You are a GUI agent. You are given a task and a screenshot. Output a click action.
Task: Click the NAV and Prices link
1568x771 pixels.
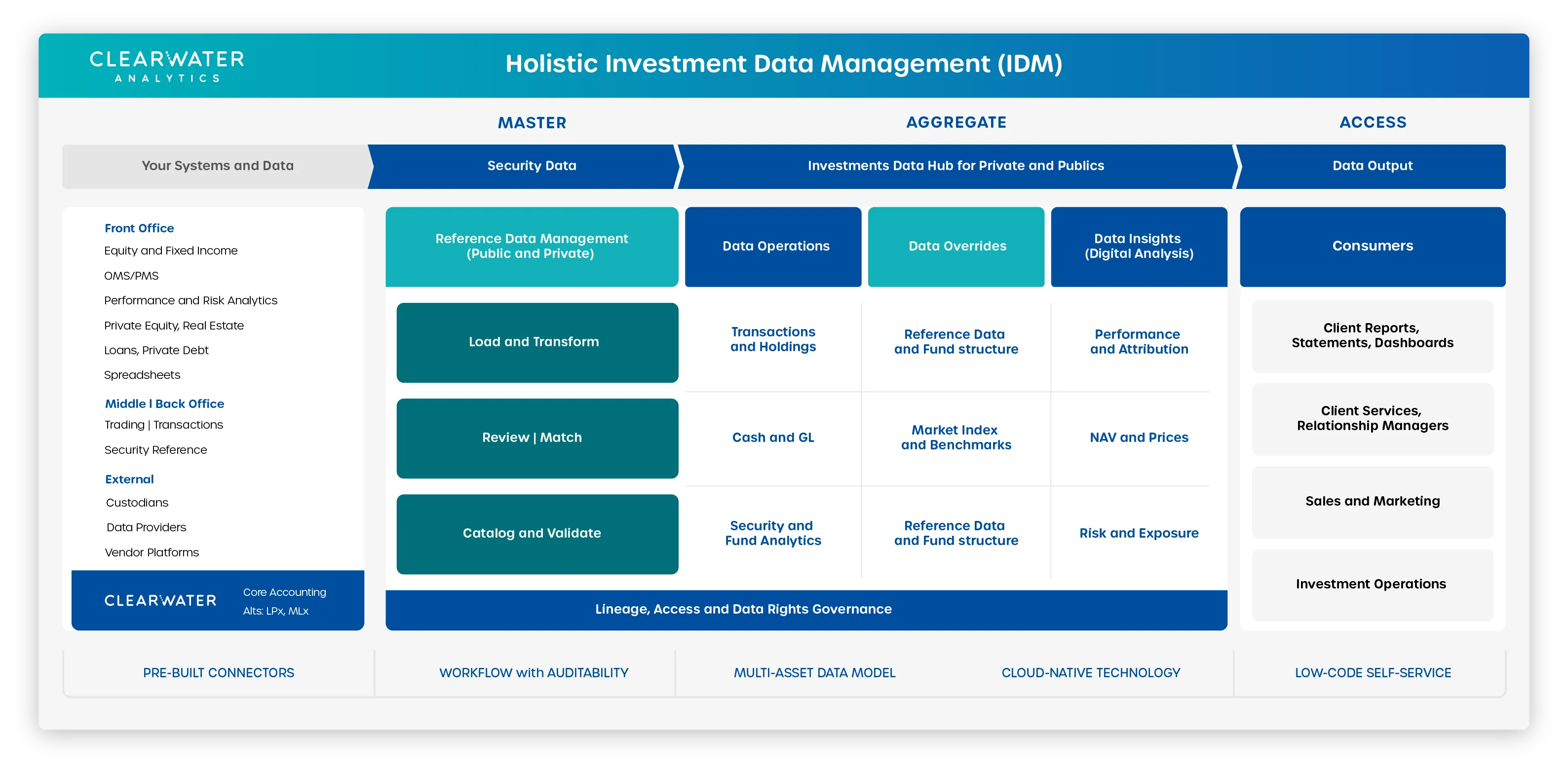coord(1138,438)
